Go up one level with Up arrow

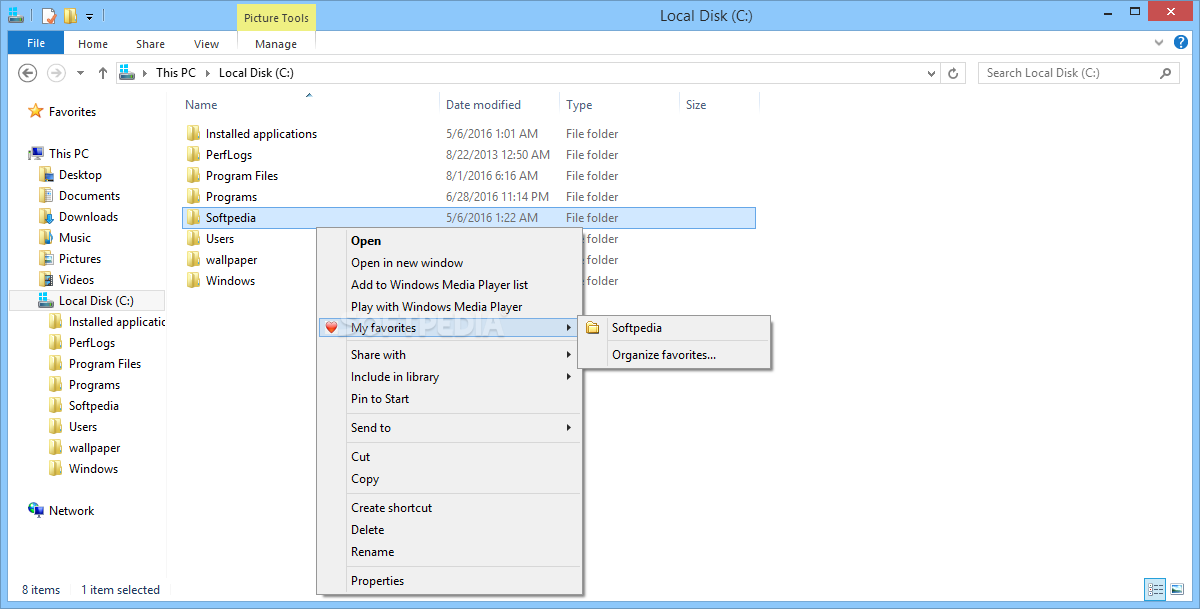click(103, 73)
